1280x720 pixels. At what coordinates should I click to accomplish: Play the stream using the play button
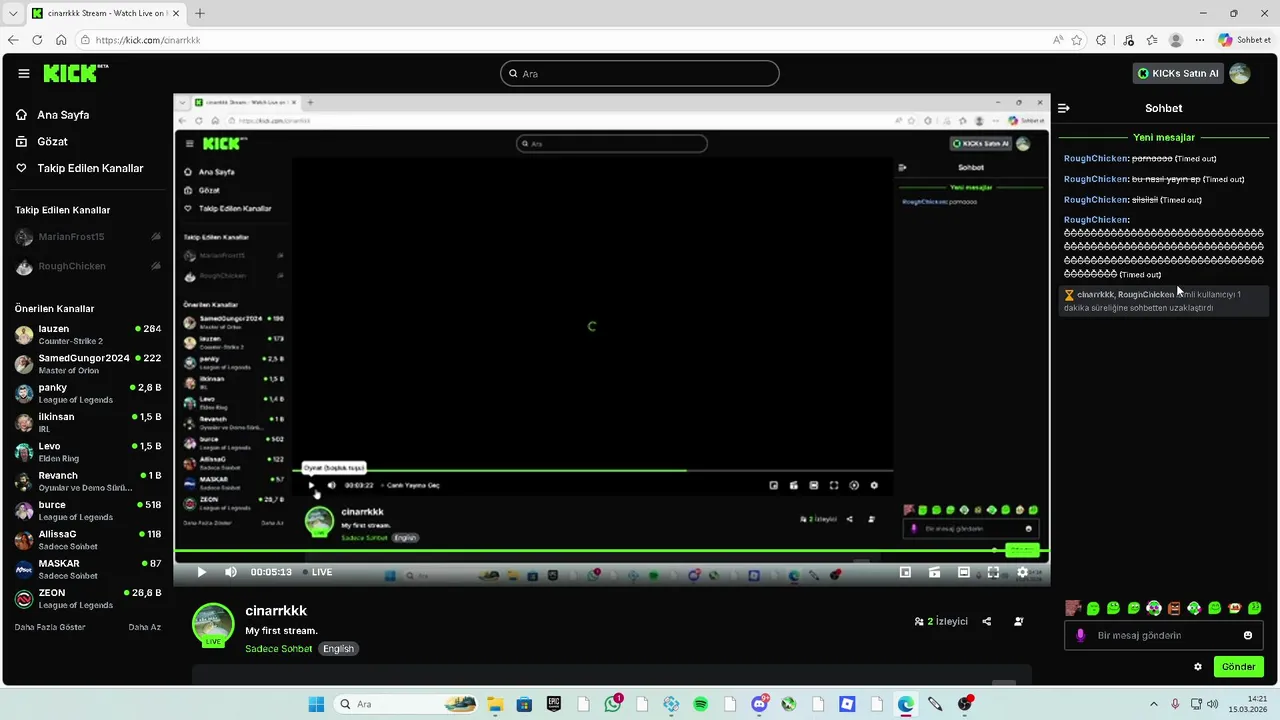click(201, 572)
